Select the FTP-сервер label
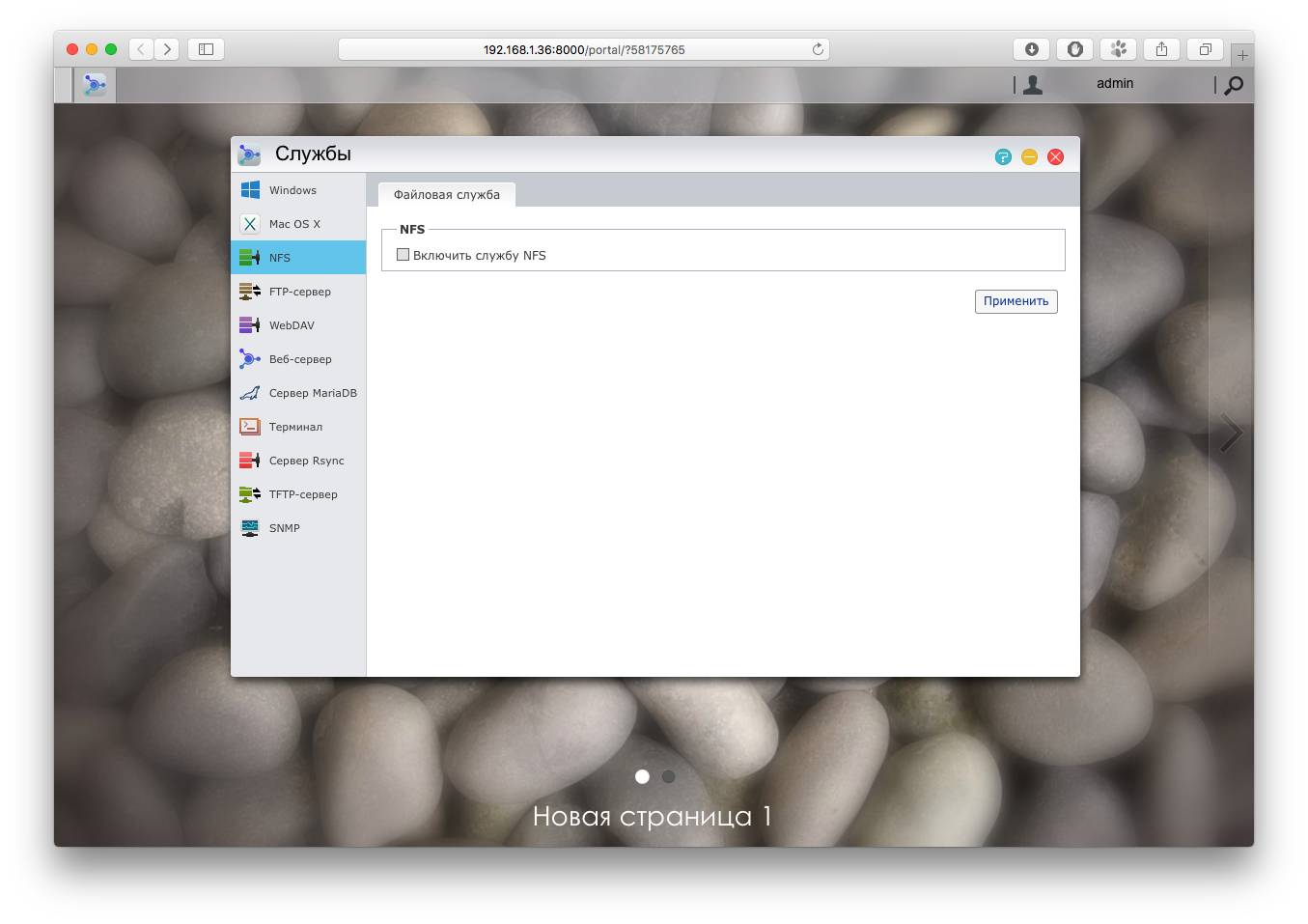 300,292
